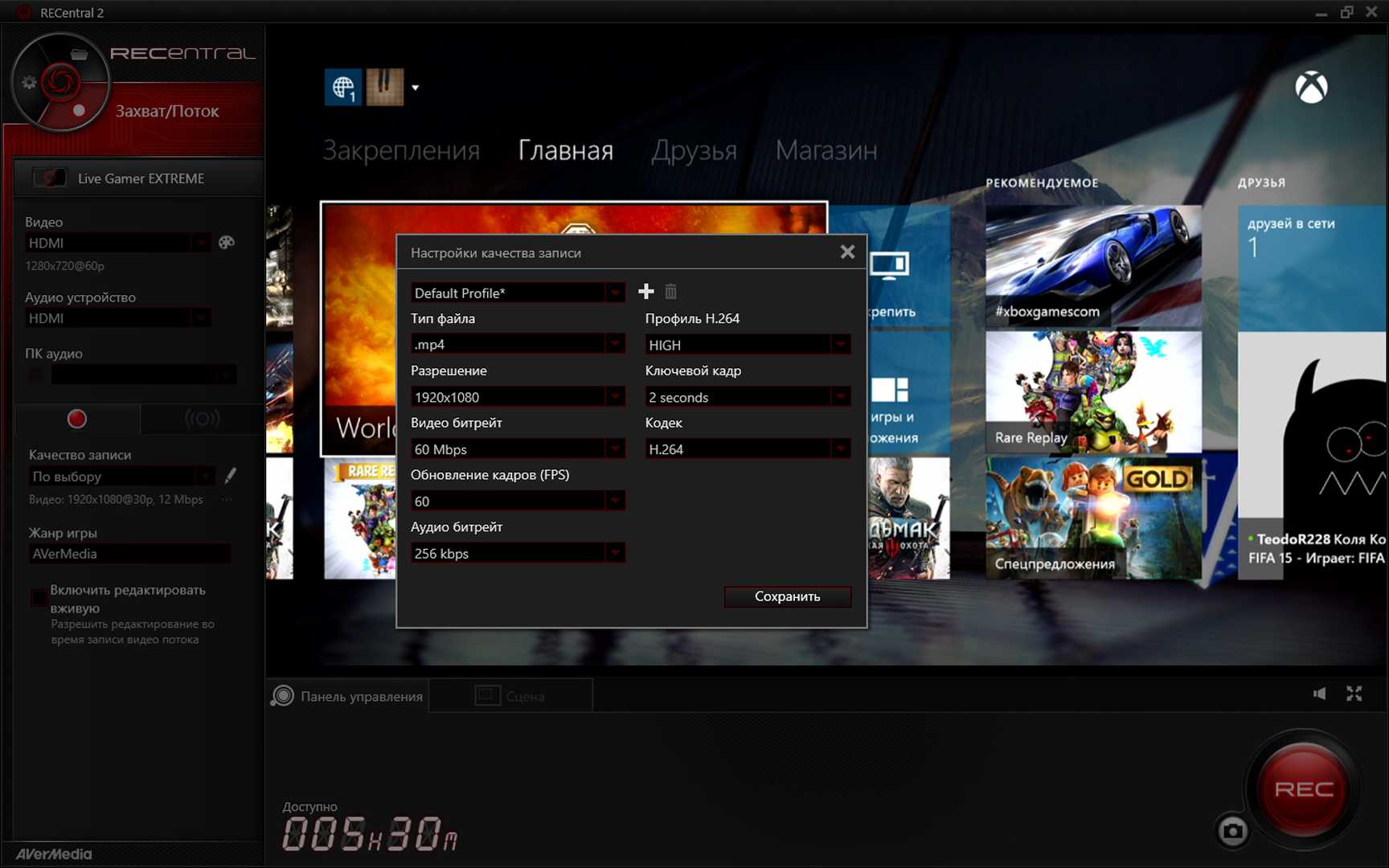Expand Видео битрейт 60 Mbps dropdown
1389x868 pixels.
pyautogui.click(x=615, y=449)
